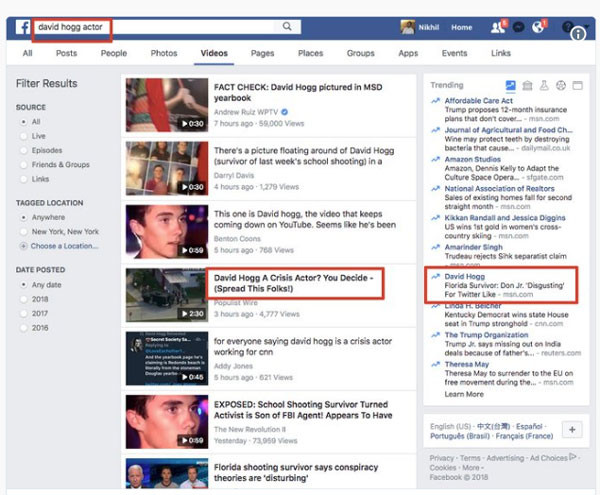
Task: Open the Pages tab
Action: [262, 53]
